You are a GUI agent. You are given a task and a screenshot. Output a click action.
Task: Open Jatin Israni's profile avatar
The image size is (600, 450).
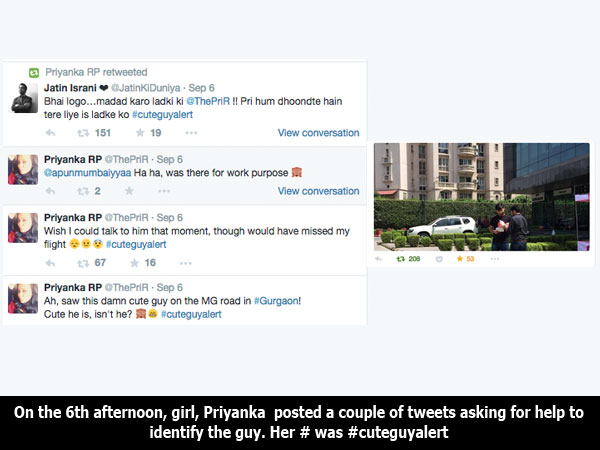click(x=23, y=98)
